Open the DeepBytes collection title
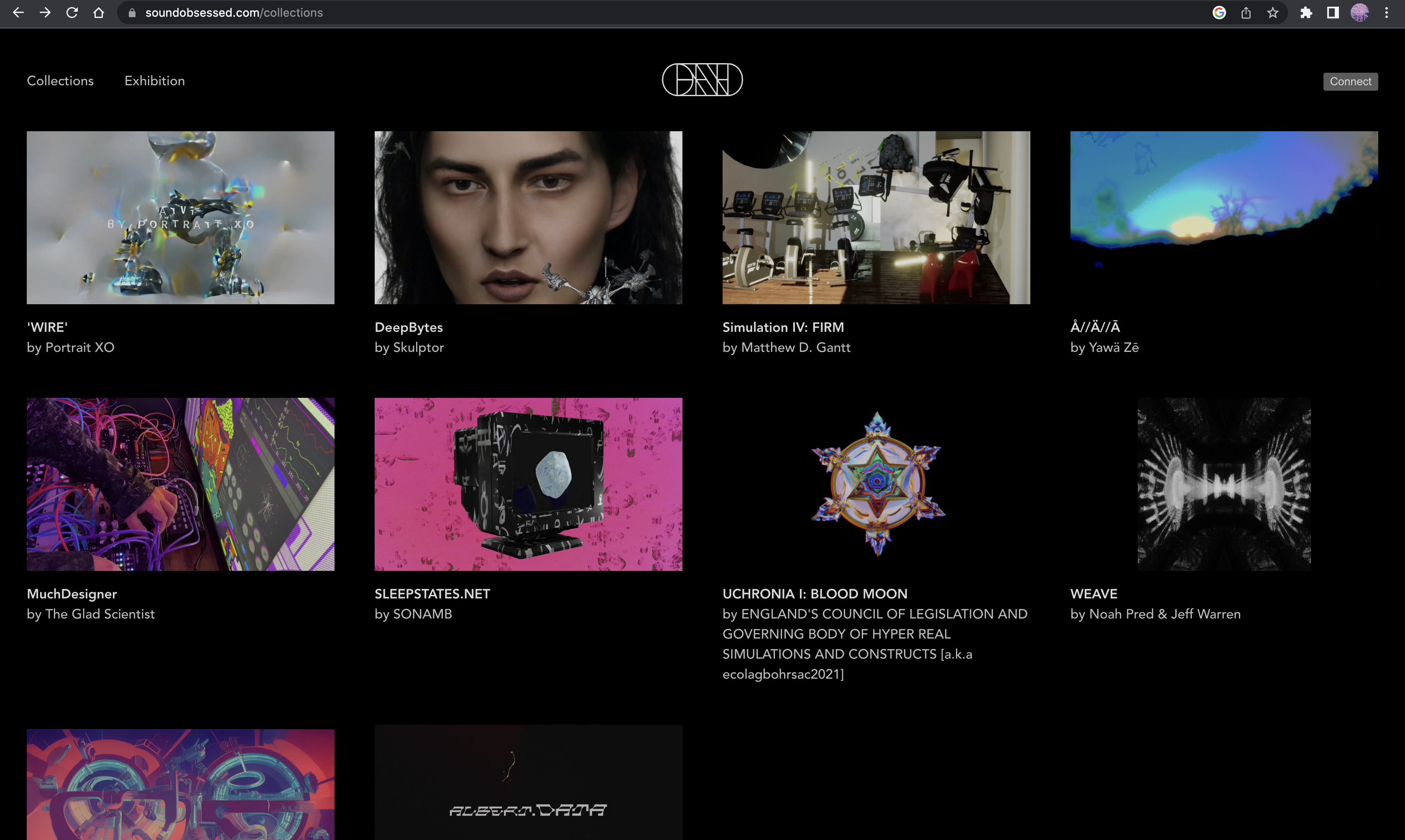The image size is (1405, 840). [408, 327]
